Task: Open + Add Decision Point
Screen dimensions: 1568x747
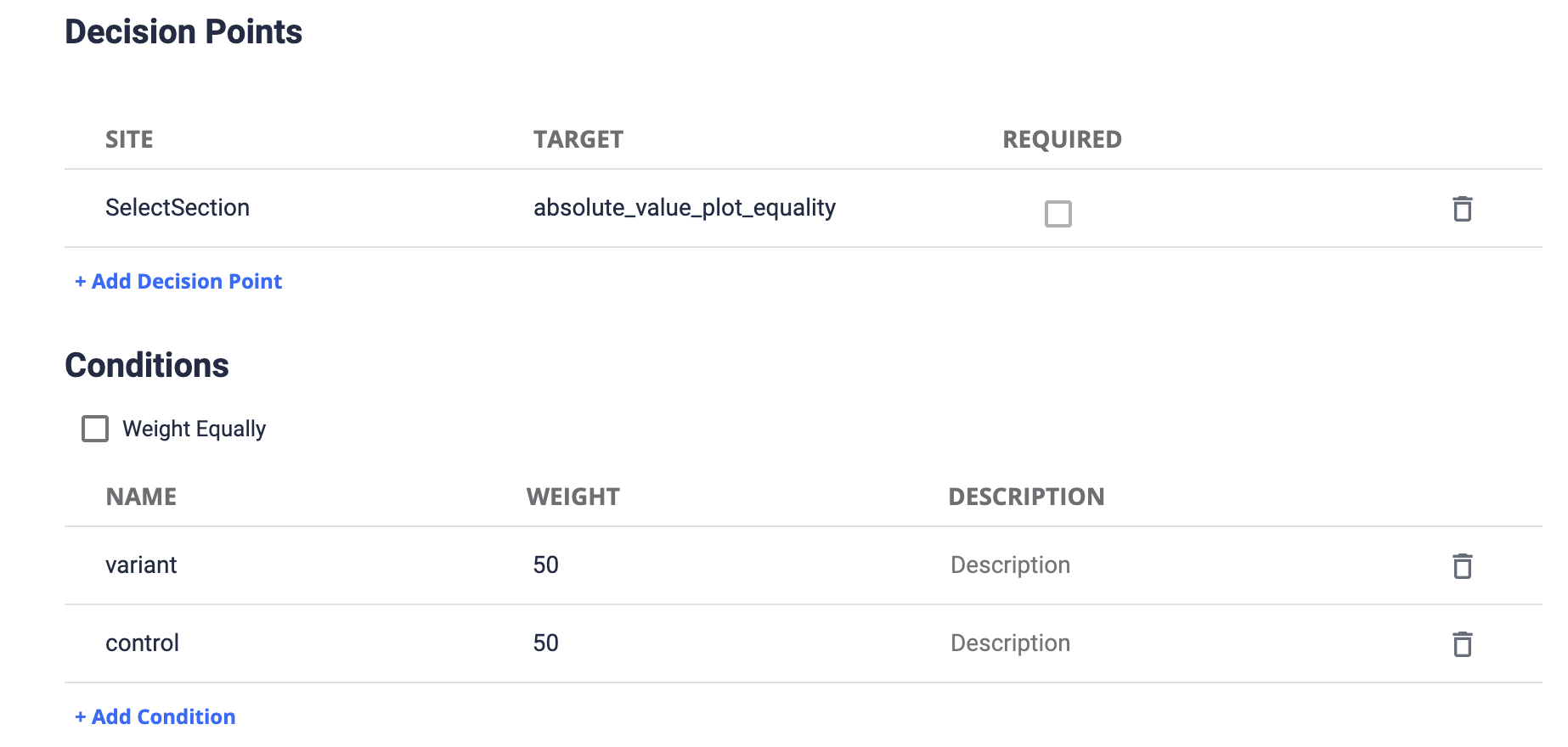Action: (178, 281)
